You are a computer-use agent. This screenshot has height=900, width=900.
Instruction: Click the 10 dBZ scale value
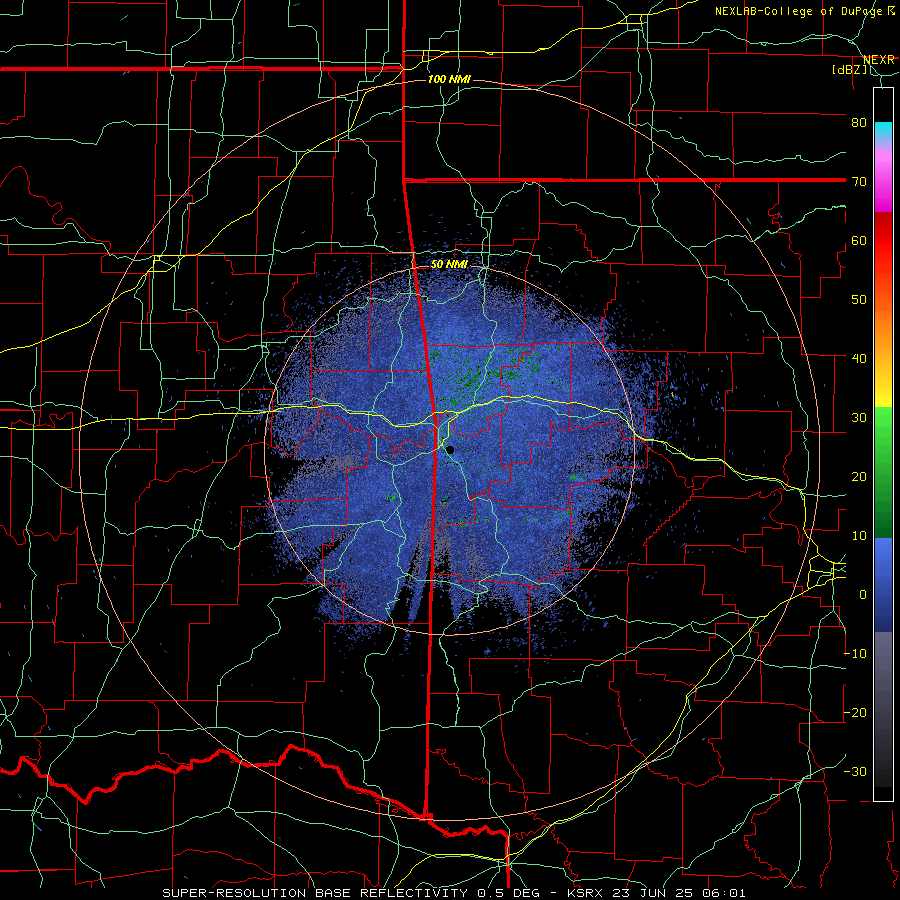click(x=859, y=536)
